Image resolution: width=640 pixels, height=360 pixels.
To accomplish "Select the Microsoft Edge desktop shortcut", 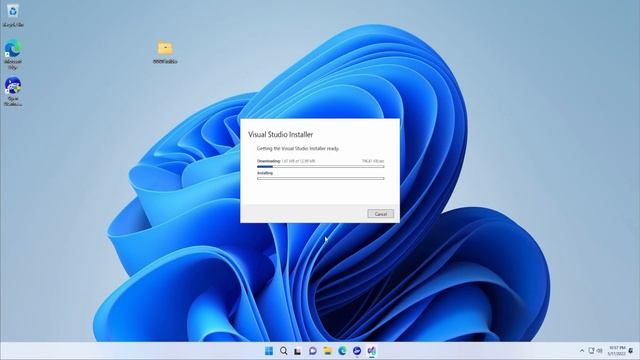I will click(x=13, y=54).
